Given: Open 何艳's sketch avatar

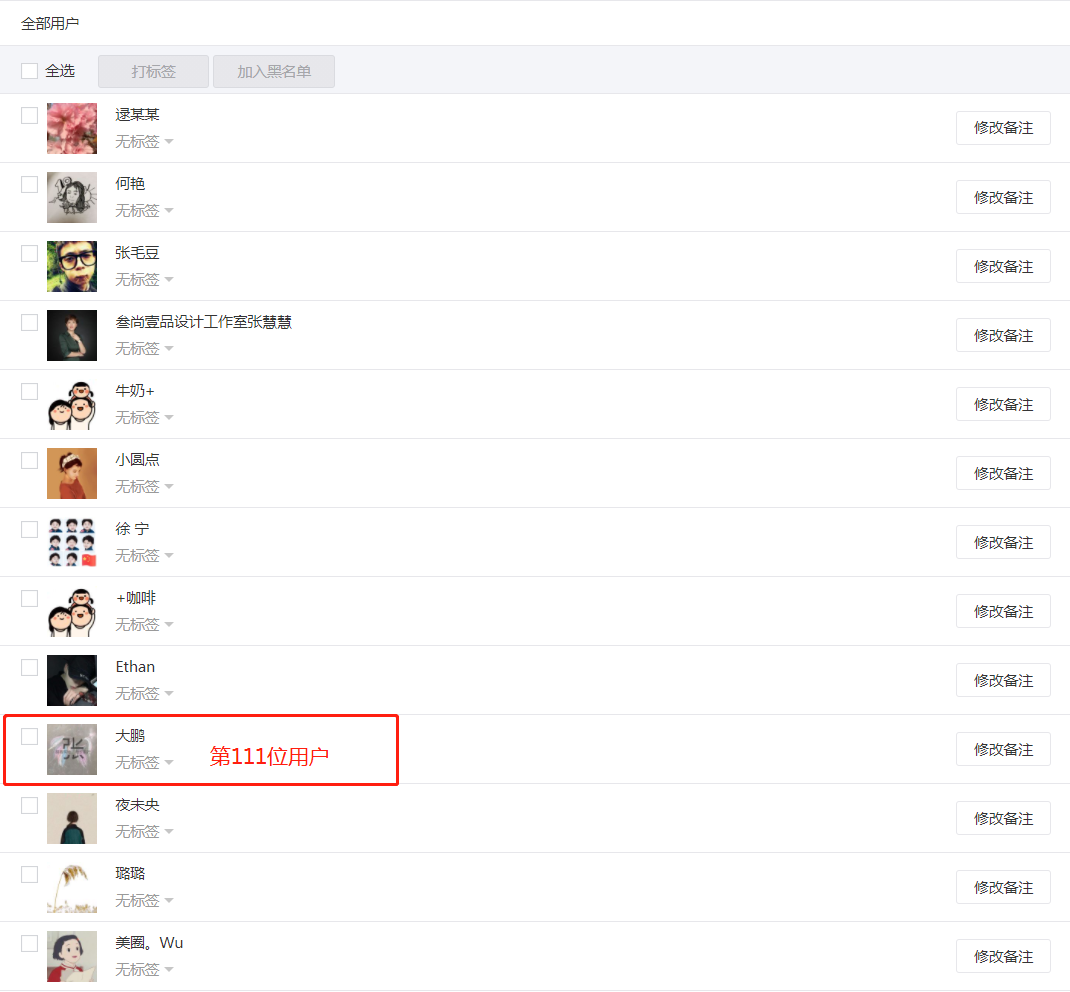Looking at the screenshot, I should coord(72,197).
